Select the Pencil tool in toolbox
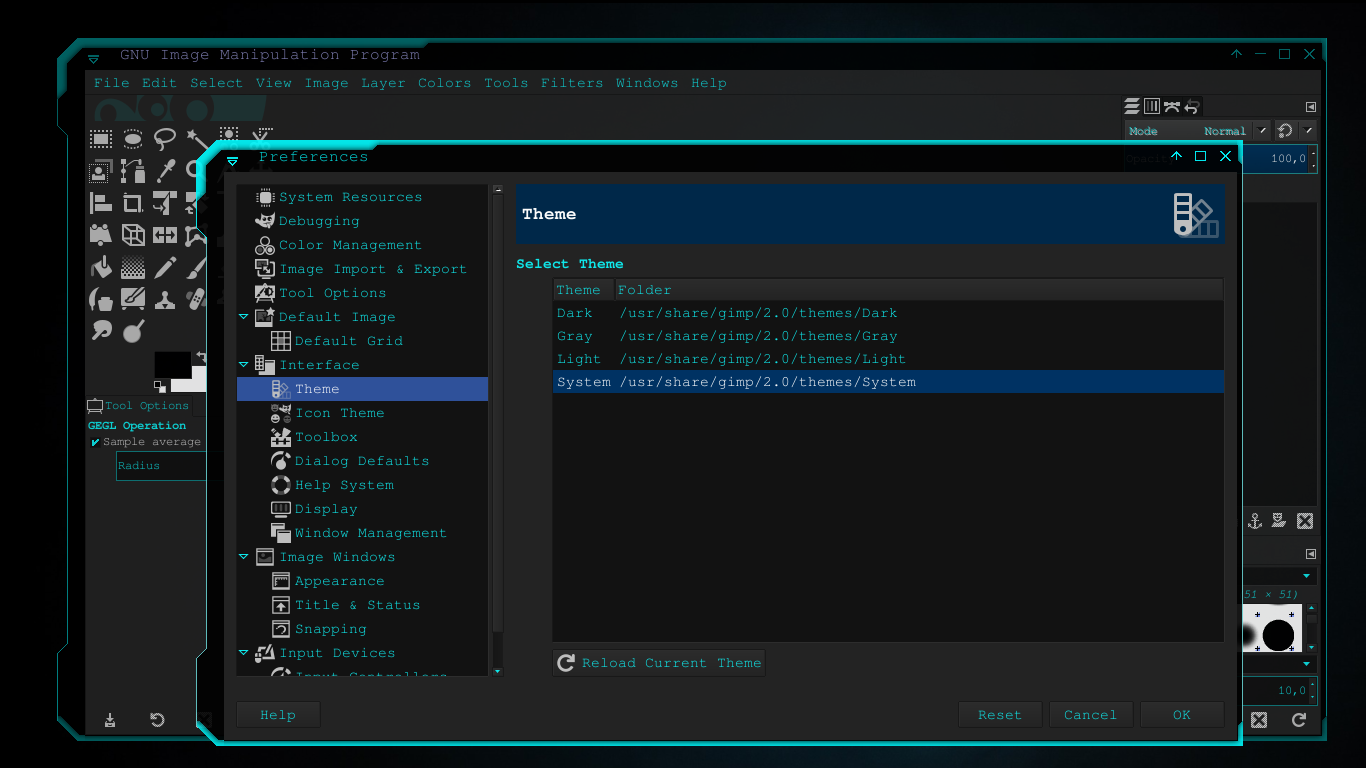1366x768 pixels. [165, 267]
